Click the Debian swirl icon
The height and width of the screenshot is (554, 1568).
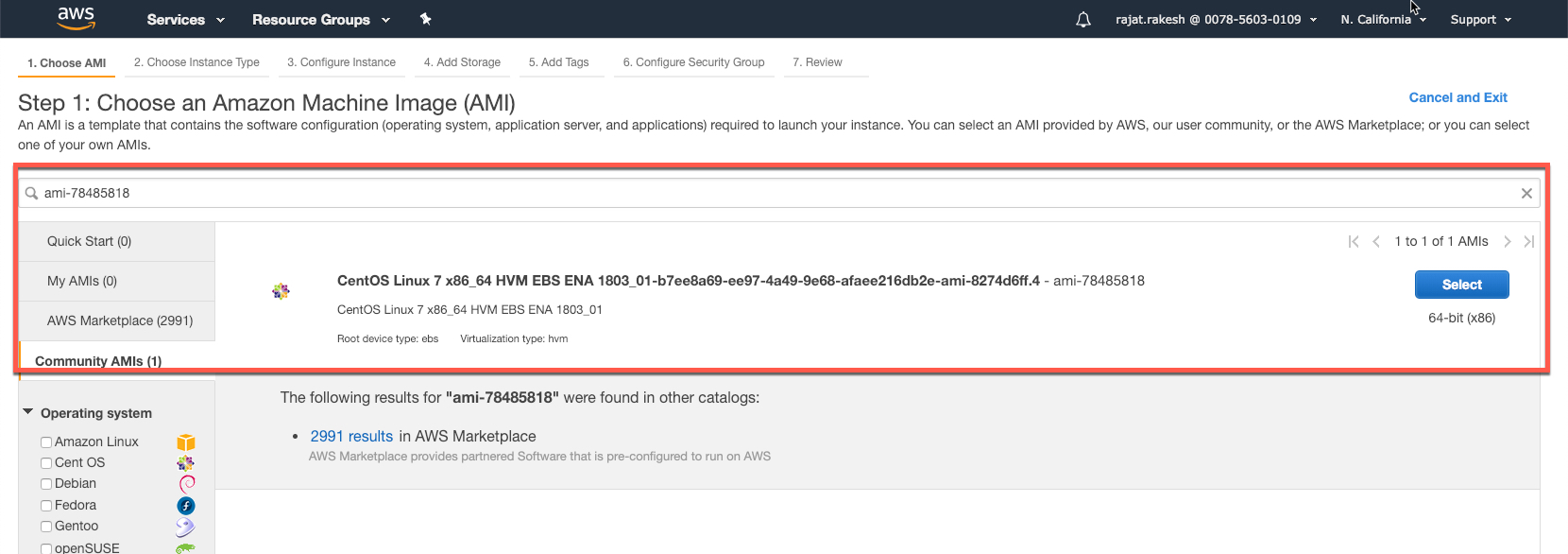click(187, 484)
